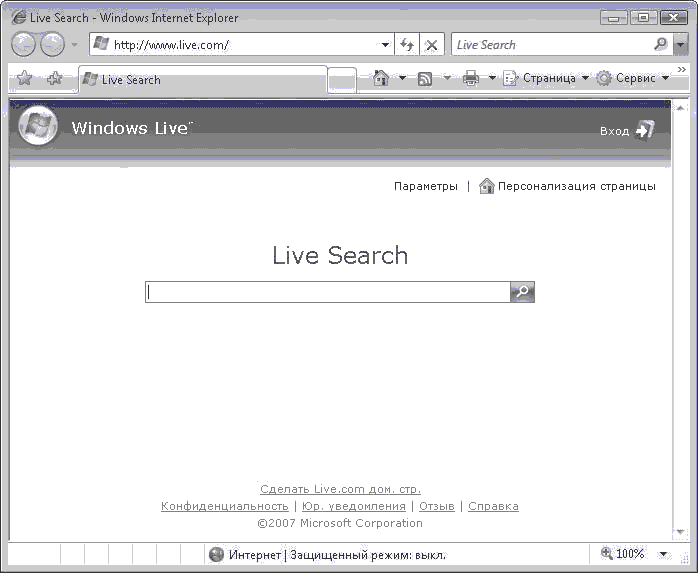Click the scrollbar up arrow
This screenshot has height=573, width=698.
(x=681, y=108)
